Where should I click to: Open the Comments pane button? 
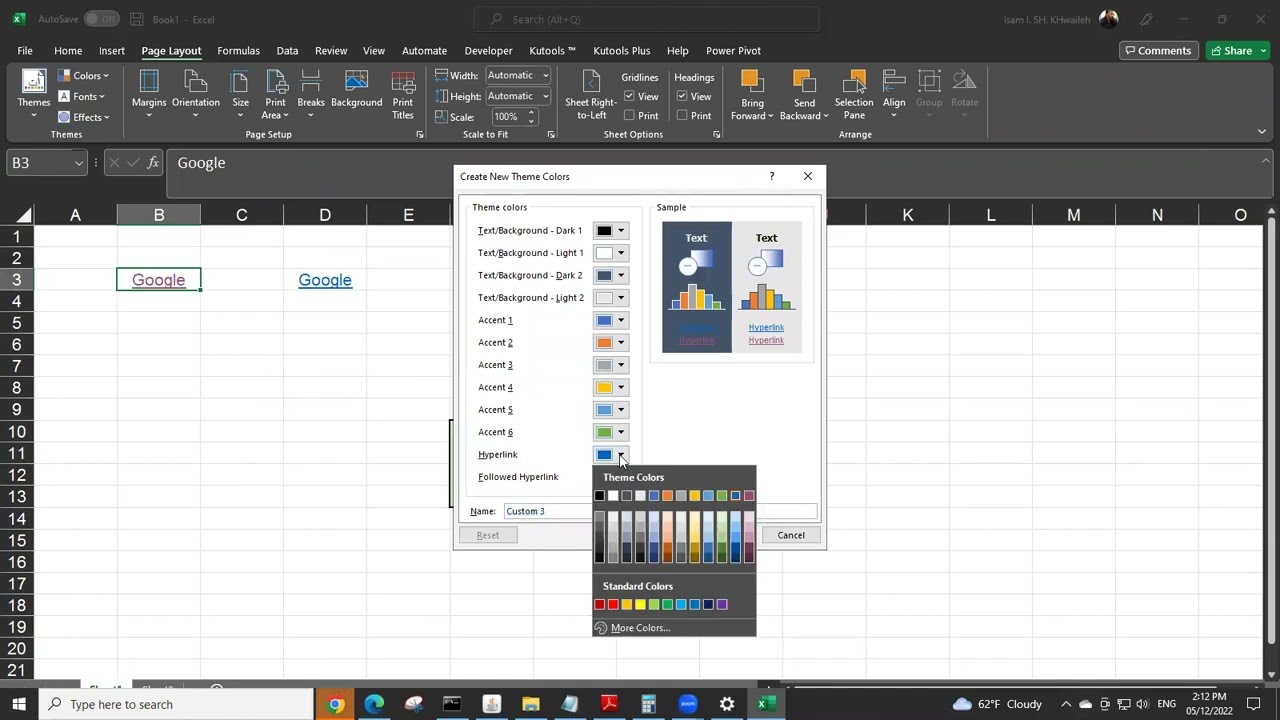point(1157,50)
